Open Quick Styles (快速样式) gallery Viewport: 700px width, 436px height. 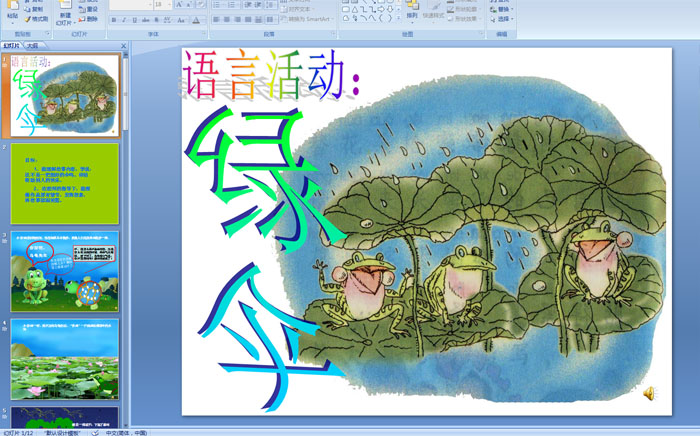pyautogui.click(x=433, y=11)
